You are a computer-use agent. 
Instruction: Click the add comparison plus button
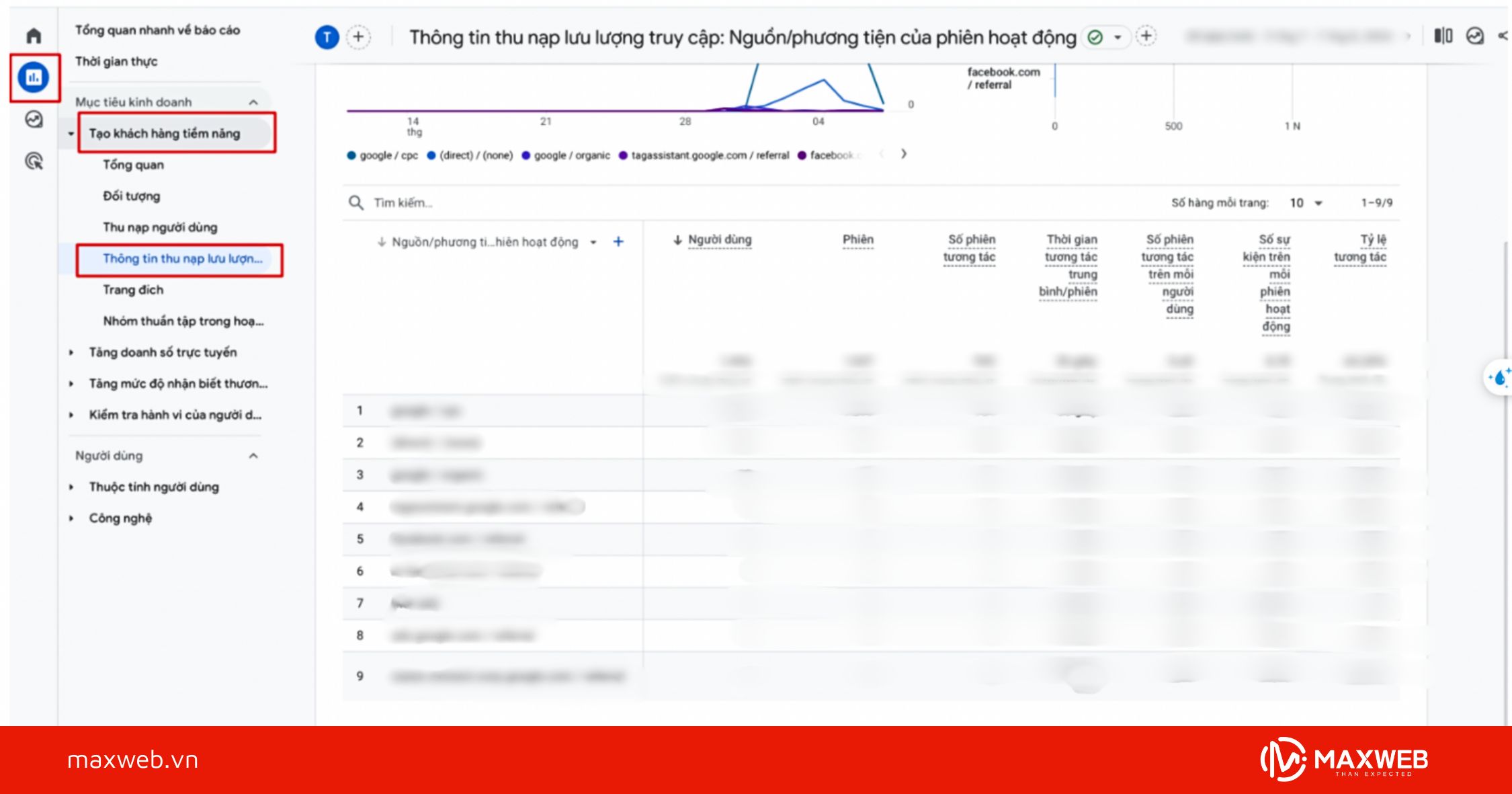pos(358,37)
